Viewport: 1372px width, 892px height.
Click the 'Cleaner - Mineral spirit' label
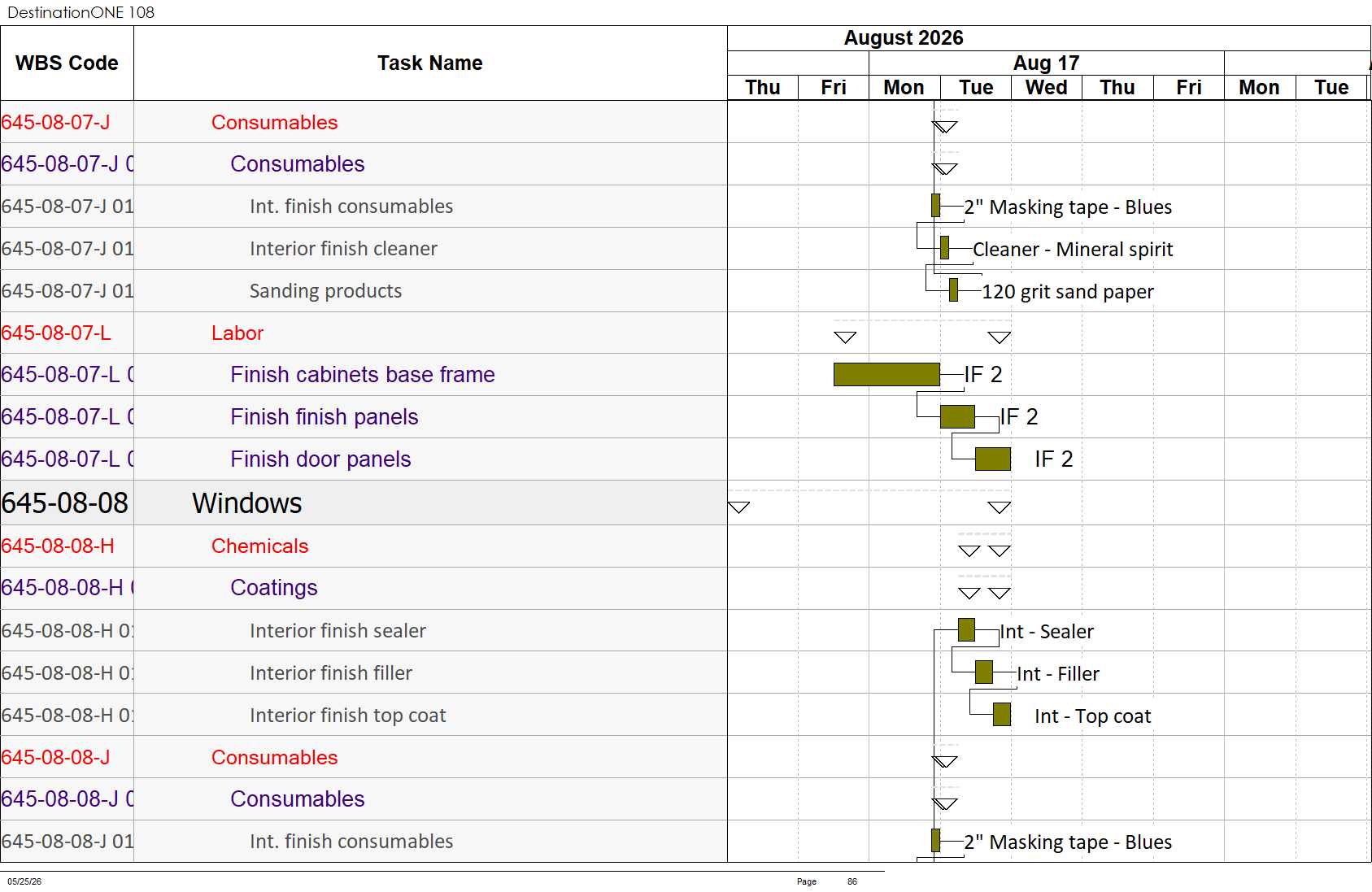[x=1073, y=250]
